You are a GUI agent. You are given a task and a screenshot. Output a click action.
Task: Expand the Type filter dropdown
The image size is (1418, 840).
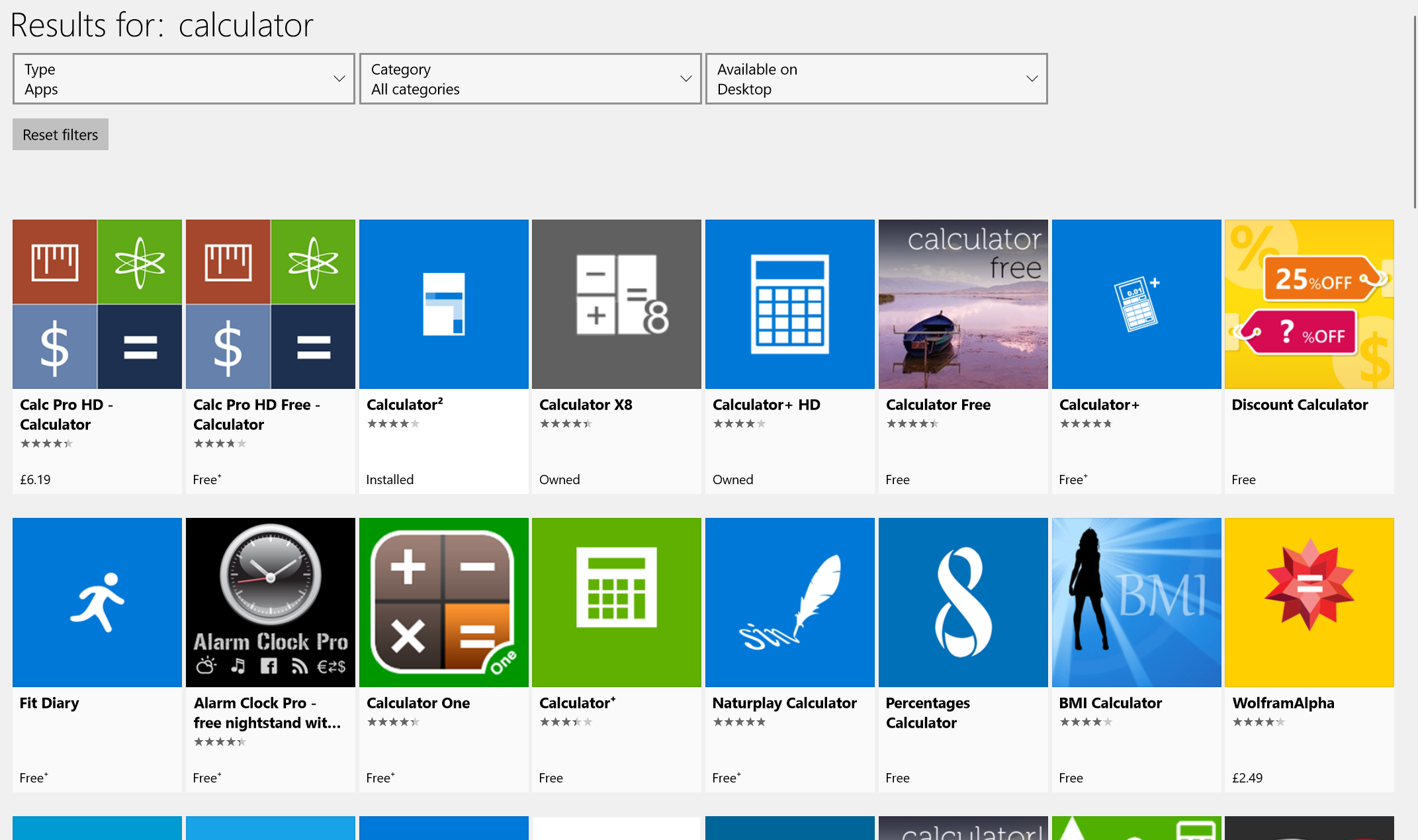pos(183,79)
